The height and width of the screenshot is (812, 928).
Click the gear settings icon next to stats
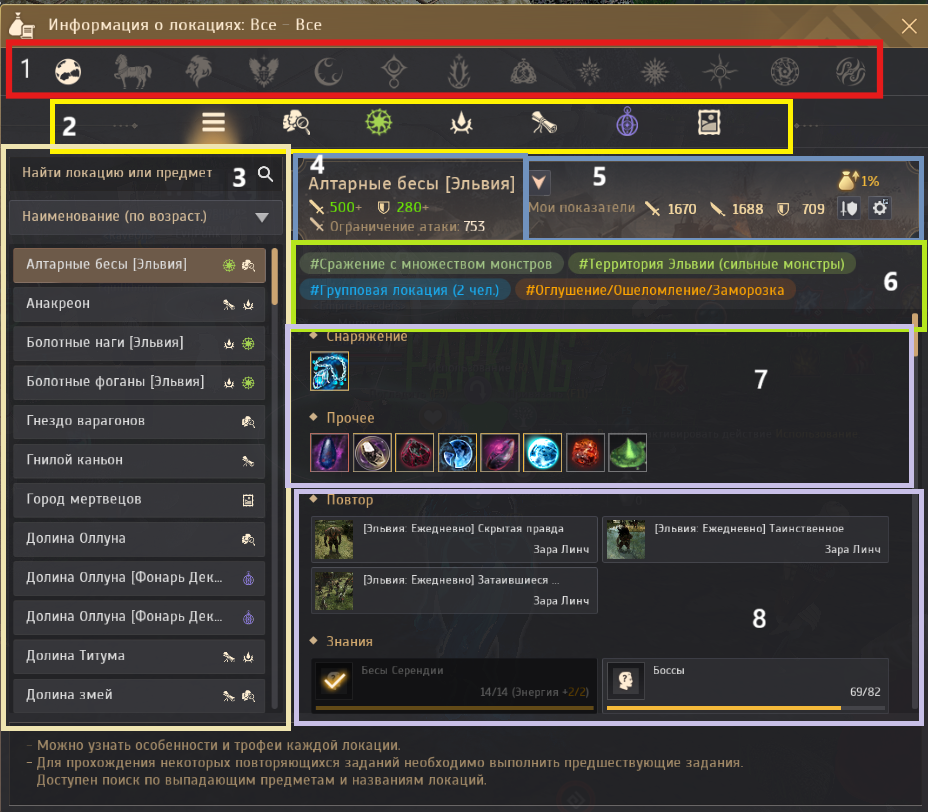point(880,208)
